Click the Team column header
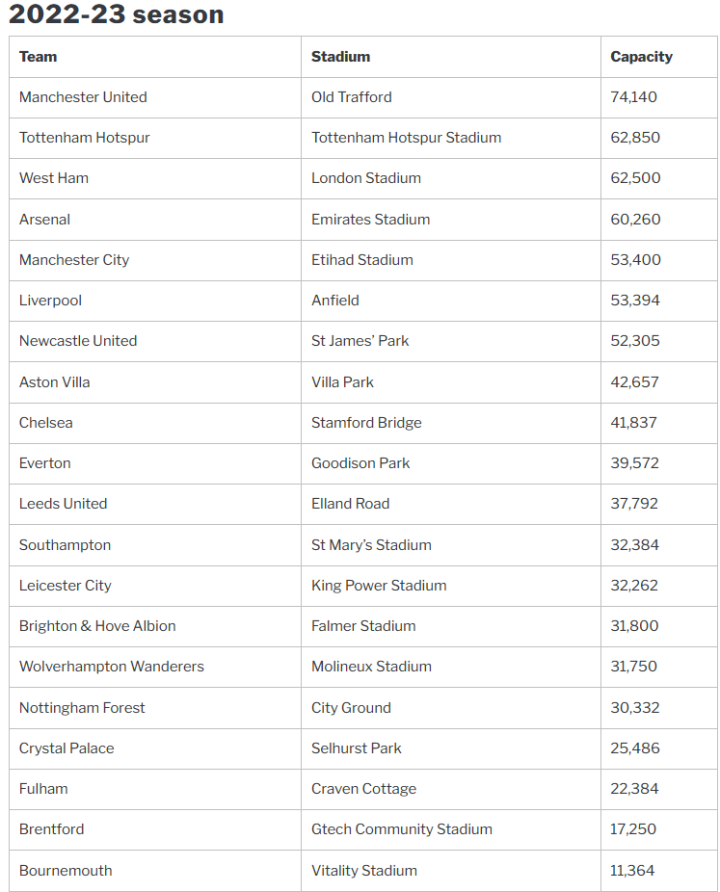The image size is (720, 892). point(38,57)
